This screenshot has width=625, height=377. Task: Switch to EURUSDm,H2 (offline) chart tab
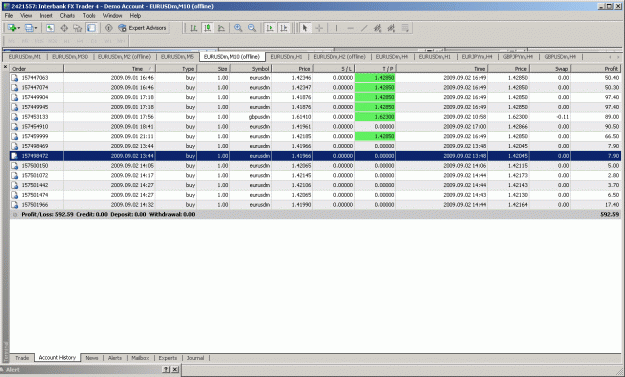pyautogui.click(x=340, y=57)
